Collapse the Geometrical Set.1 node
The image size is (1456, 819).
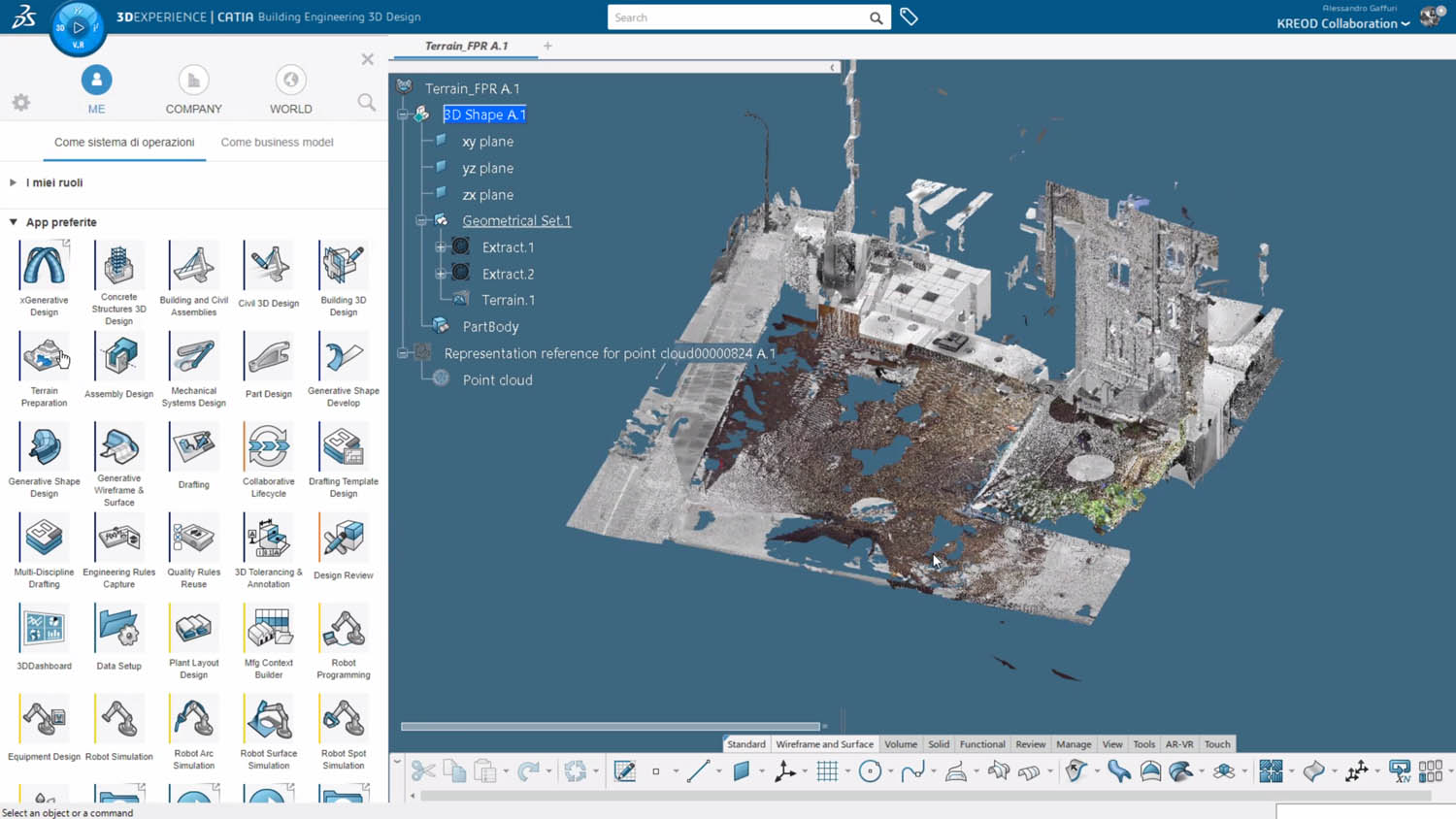click(x=421, y=220)
